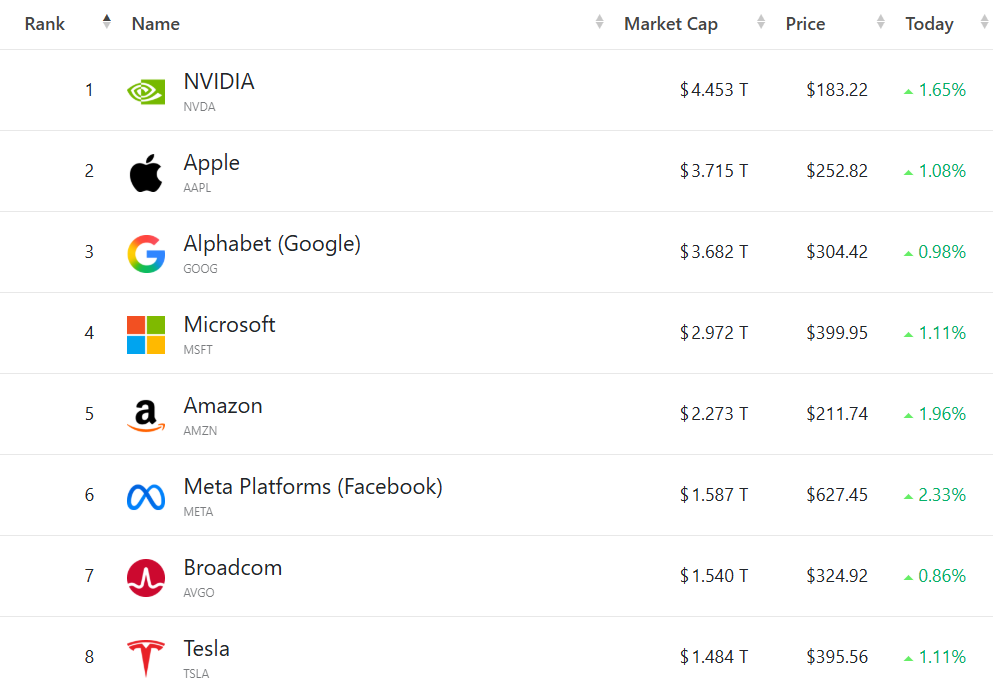Sort table by Rank column arrows
Screen dimensions: 993x697
[x=107, y=22]
